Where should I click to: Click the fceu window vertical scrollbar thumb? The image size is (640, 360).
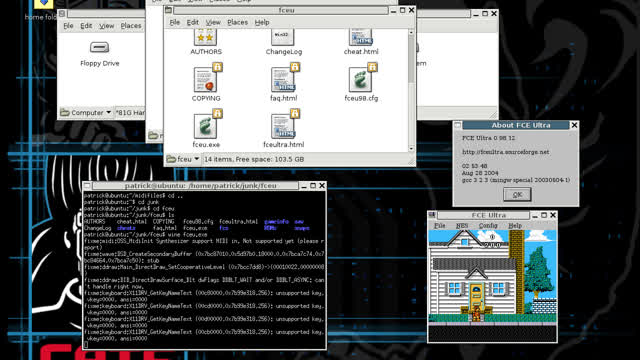tap(411, 60)
